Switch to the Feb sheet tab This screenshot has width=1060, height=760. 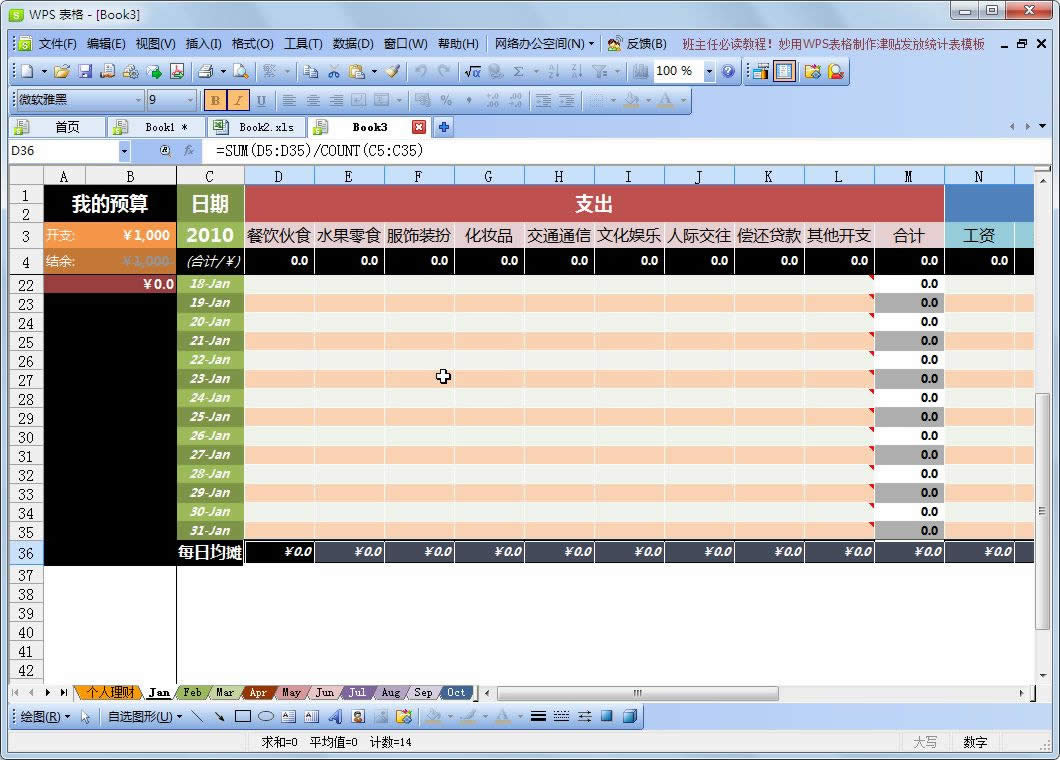pos(192,692)
